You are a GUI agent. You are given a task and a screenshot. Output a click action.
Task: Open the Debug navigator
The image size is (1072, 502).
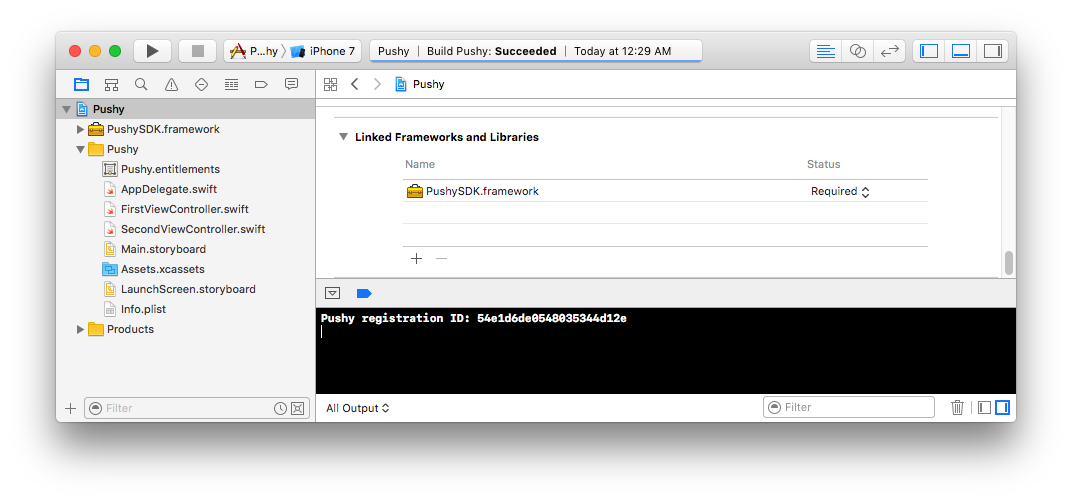[231, 84]
